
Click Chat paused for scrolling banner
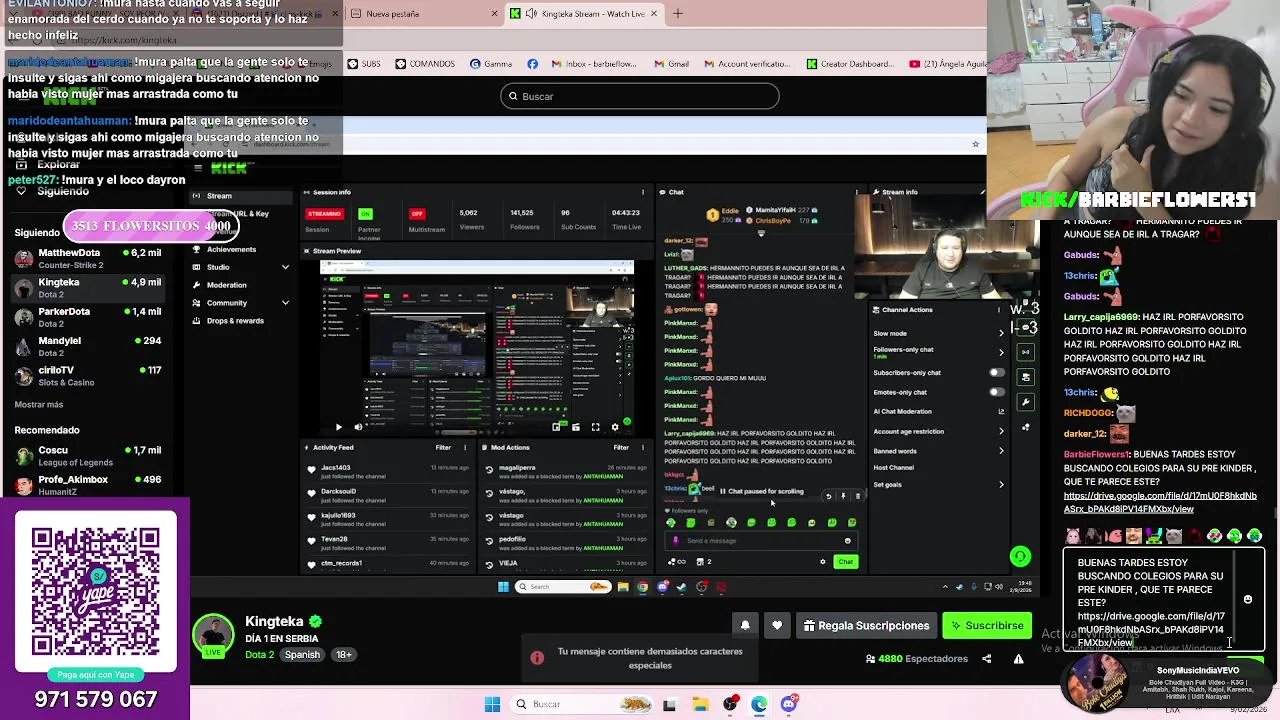(x=760, y=492)
